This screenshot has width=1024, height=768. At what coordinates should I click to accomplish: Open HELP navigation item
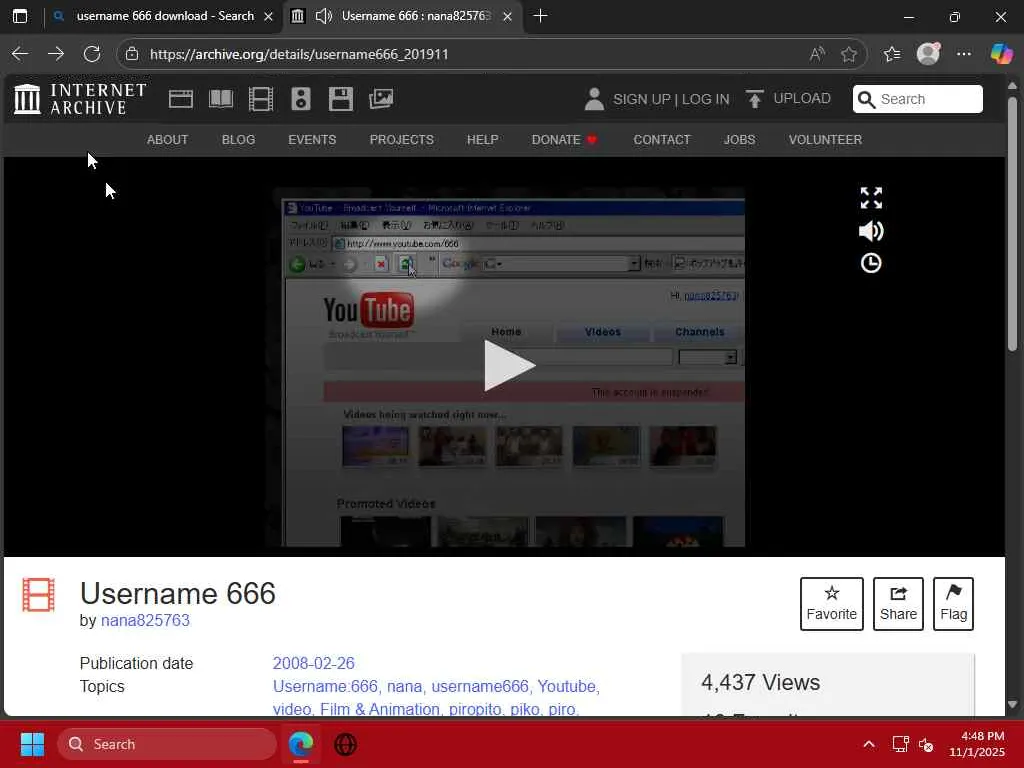[483, 140]
